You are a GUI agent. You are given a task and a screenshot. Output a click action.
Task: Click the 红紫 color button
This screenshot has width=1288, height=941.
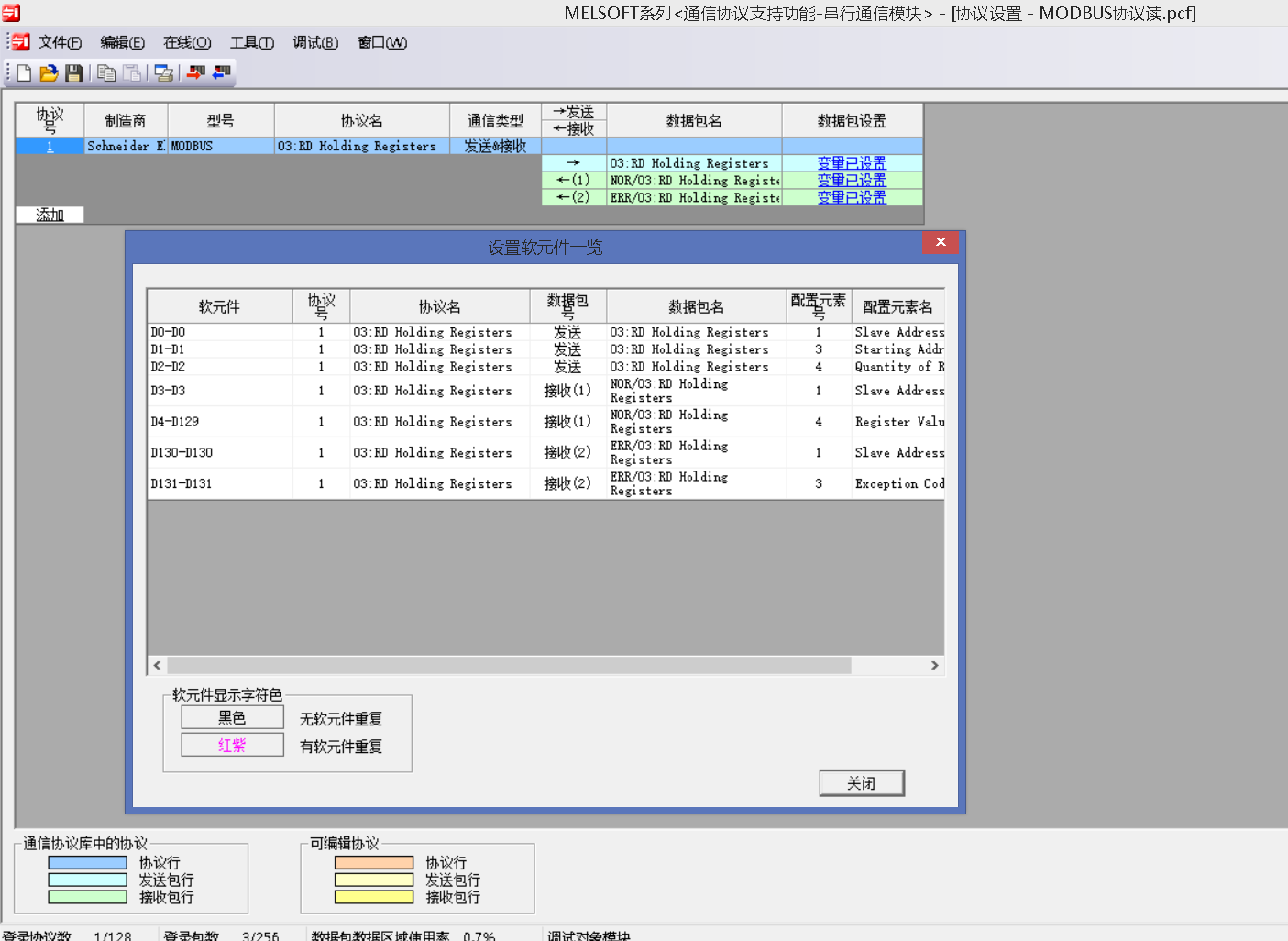[x=232, y=745]
